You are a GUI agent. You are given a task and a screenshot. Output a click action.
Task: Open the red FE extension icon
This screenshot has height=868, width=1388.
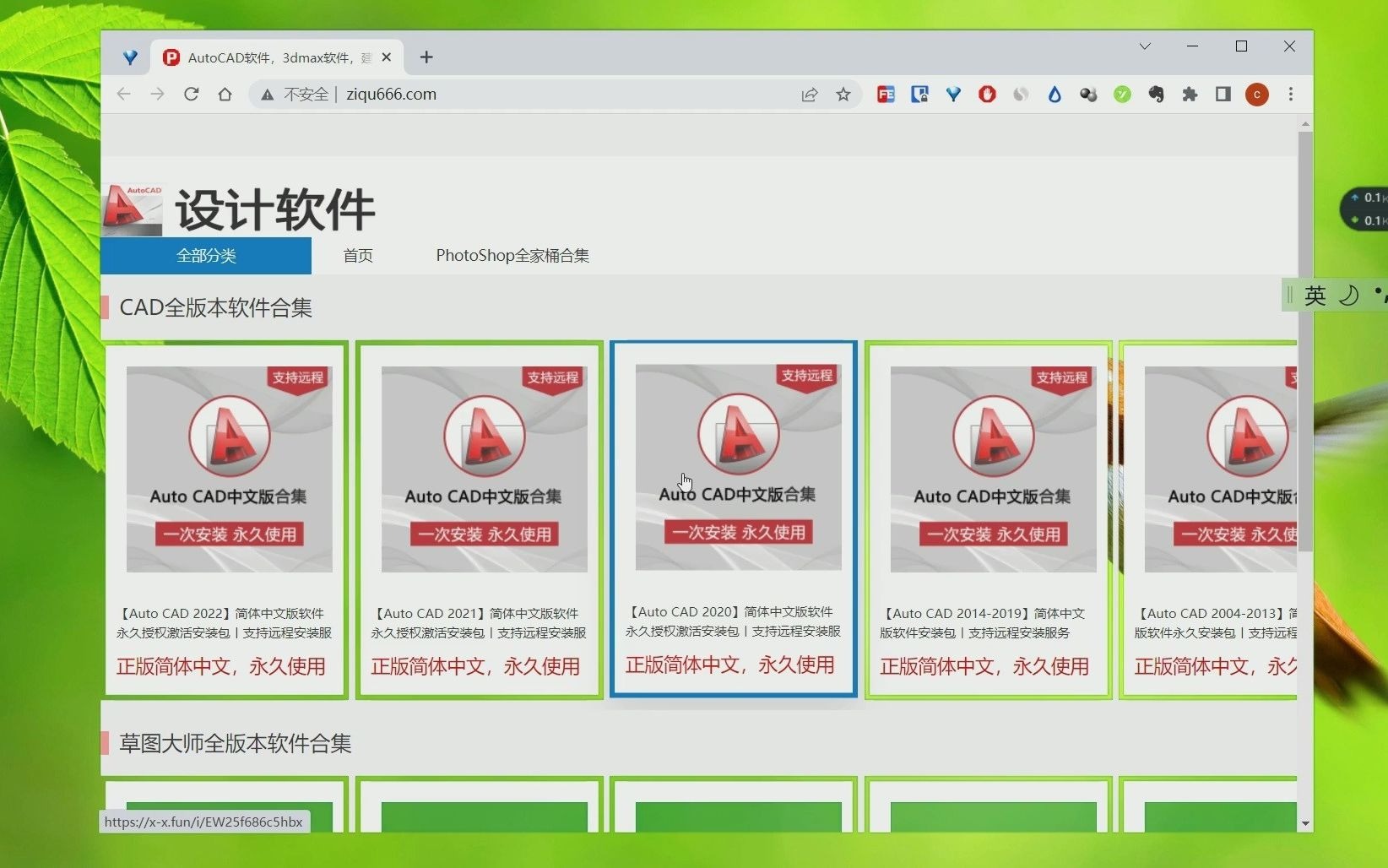pyautogui.click(x=886, y=95)
